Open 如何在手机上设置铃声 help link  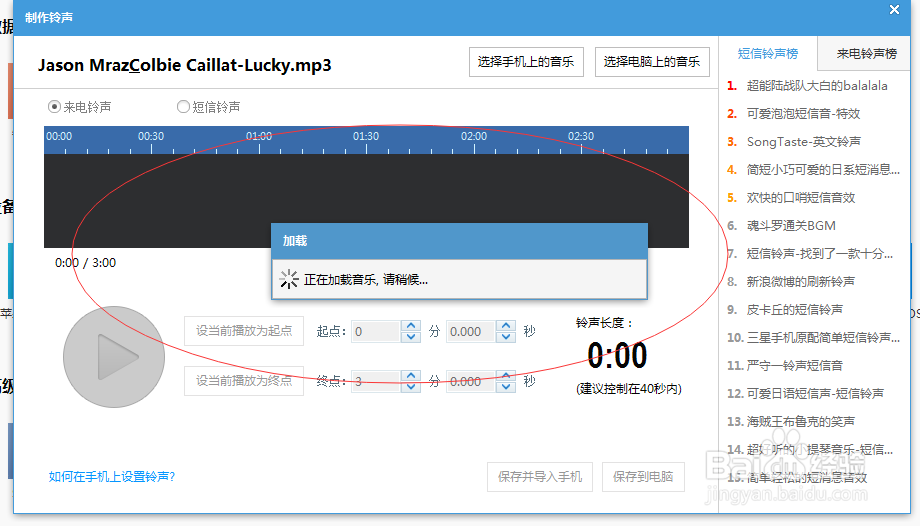tap(111, 477)
